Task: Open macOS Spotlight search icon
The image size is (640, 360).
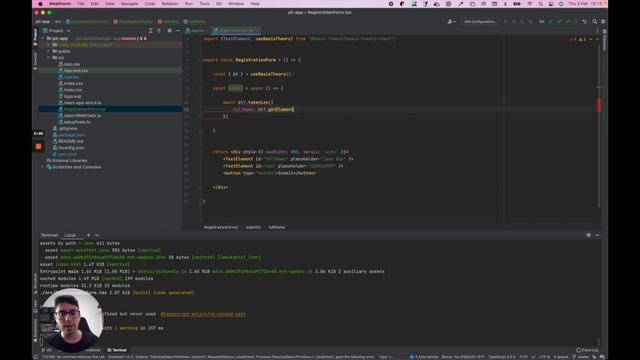Action: pyautogui.click(x=540, y=4)
